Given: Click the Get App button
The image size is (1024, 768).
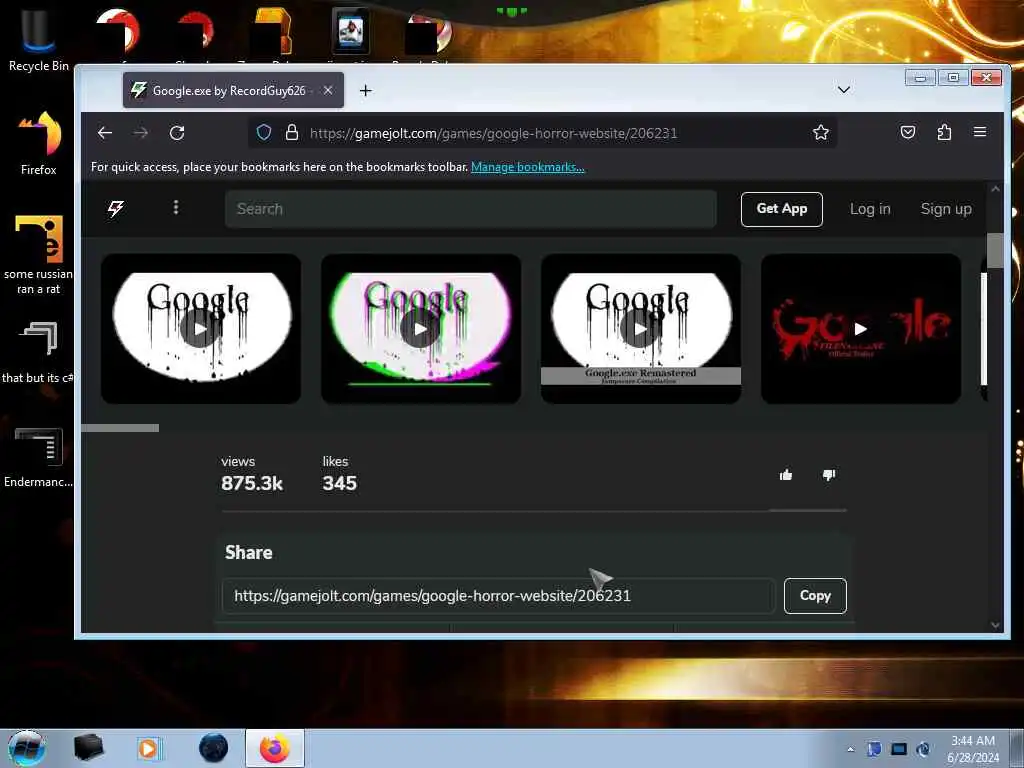Looking at the screenshot, I should [x=782, y=209].
